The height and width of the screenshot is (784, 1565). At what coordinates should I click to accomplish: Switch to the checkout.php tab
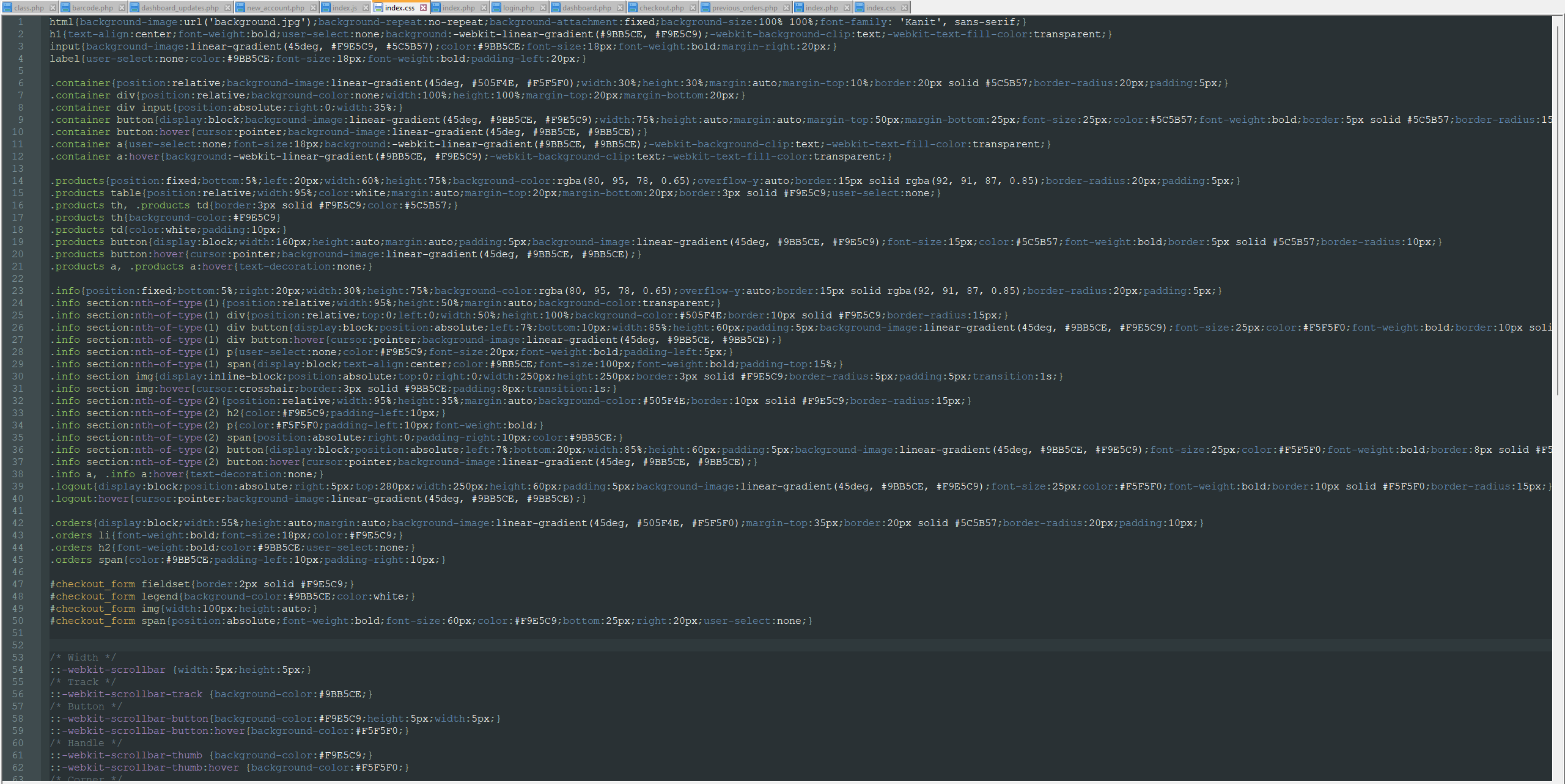[661, 7]
